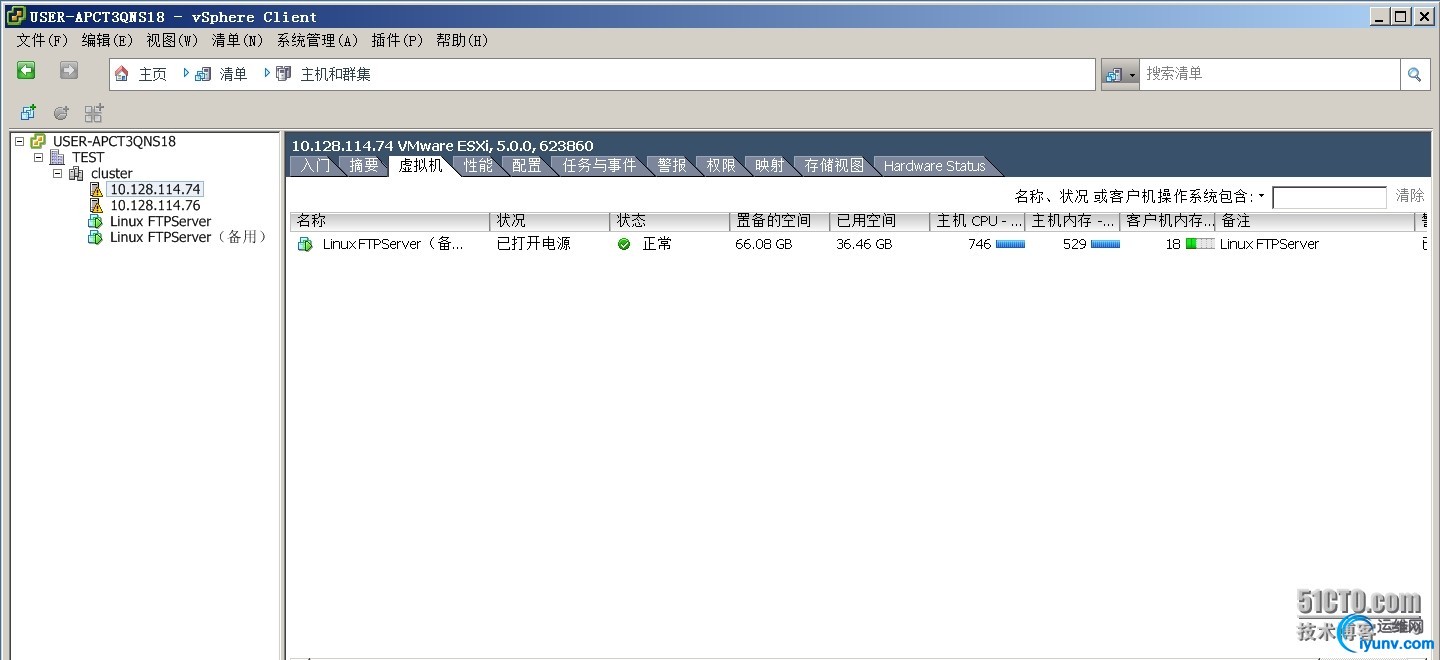Switch to the 性能 tab

478,166
